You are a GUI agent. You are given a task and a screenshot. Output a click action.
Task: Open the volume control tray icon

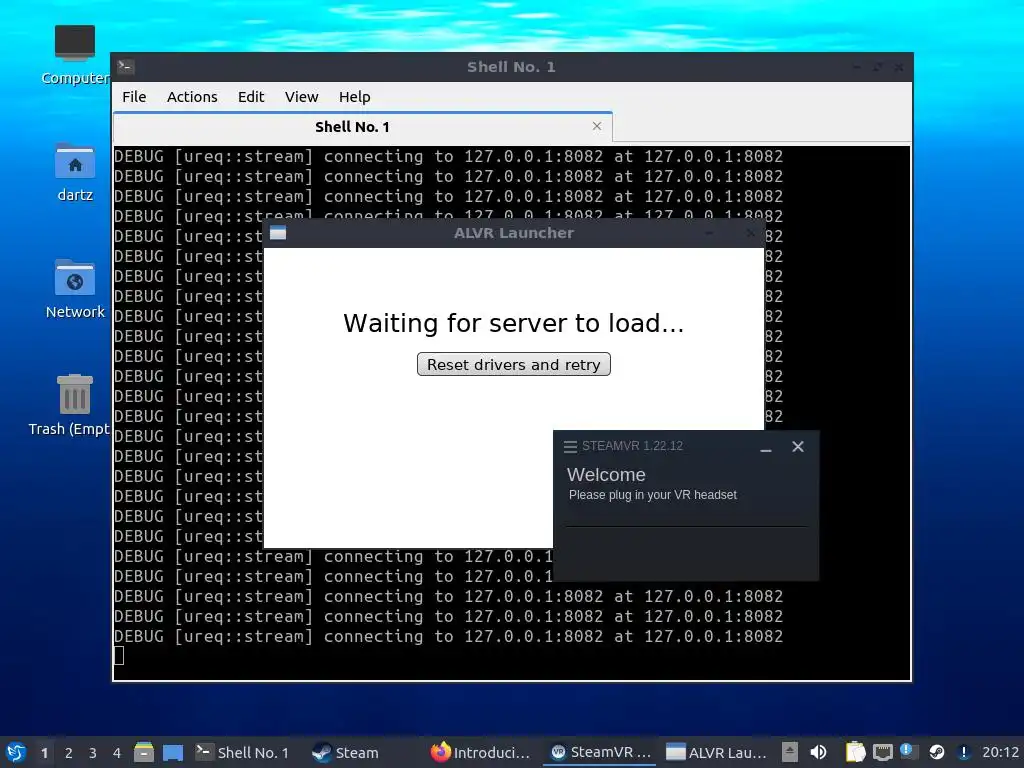point(818,752)
